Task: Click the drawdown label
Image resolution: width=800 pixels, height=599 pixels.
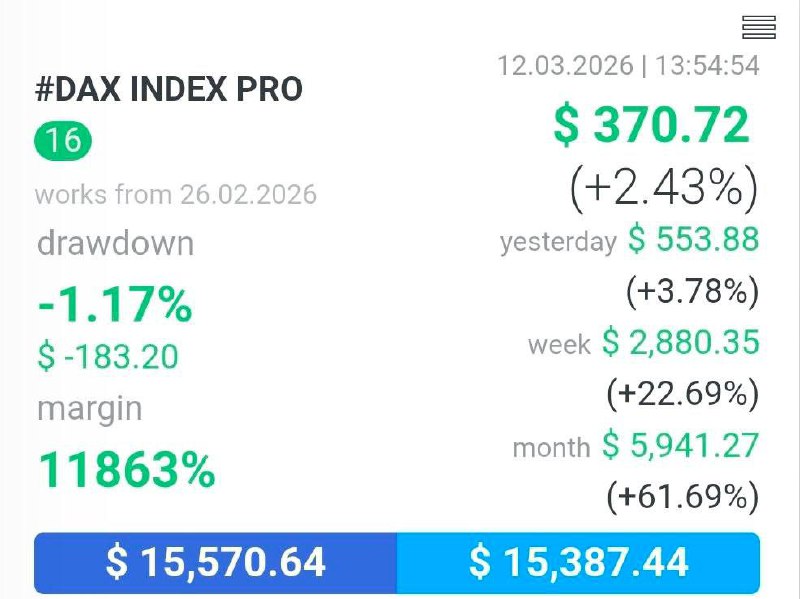Action: click(115, 244)
